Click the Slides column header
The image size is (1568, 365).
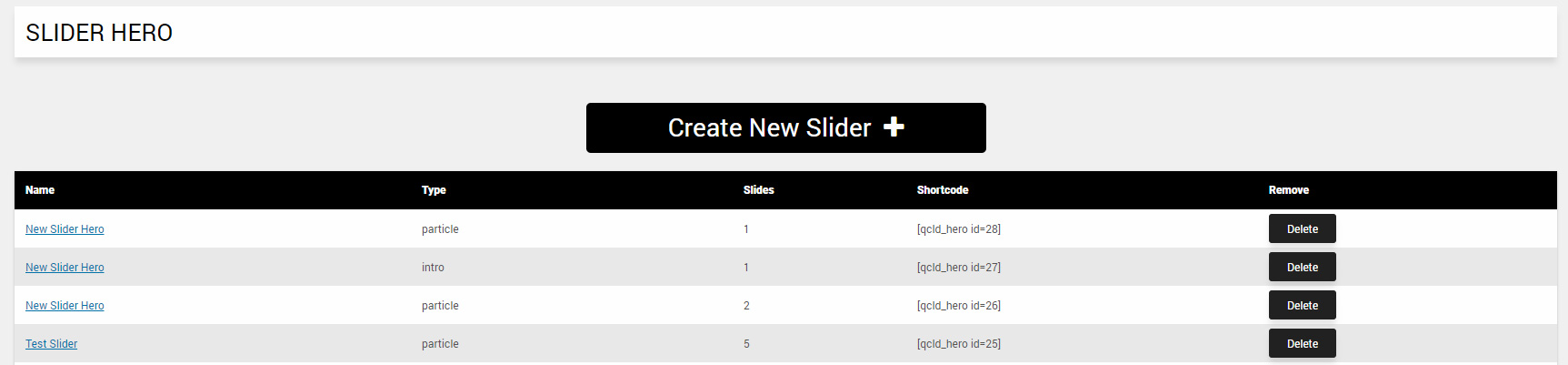pyautogui.click(x=758, y=190)
